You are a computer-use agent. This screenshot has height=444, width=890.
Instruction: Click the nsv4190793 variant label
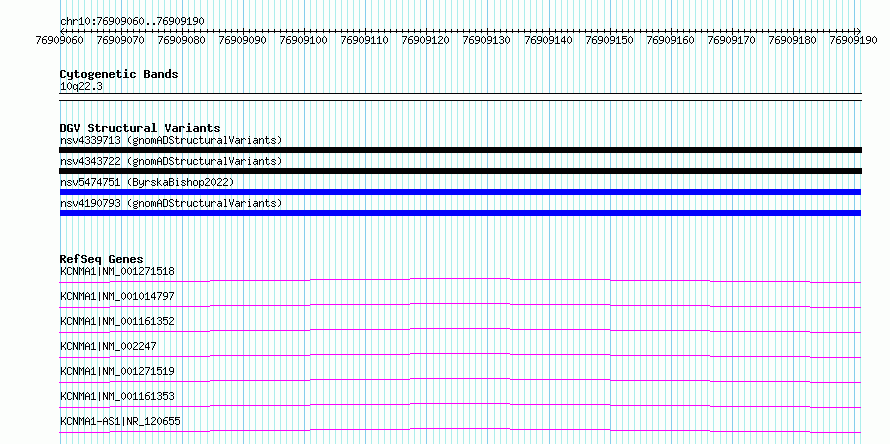(171, 203)
